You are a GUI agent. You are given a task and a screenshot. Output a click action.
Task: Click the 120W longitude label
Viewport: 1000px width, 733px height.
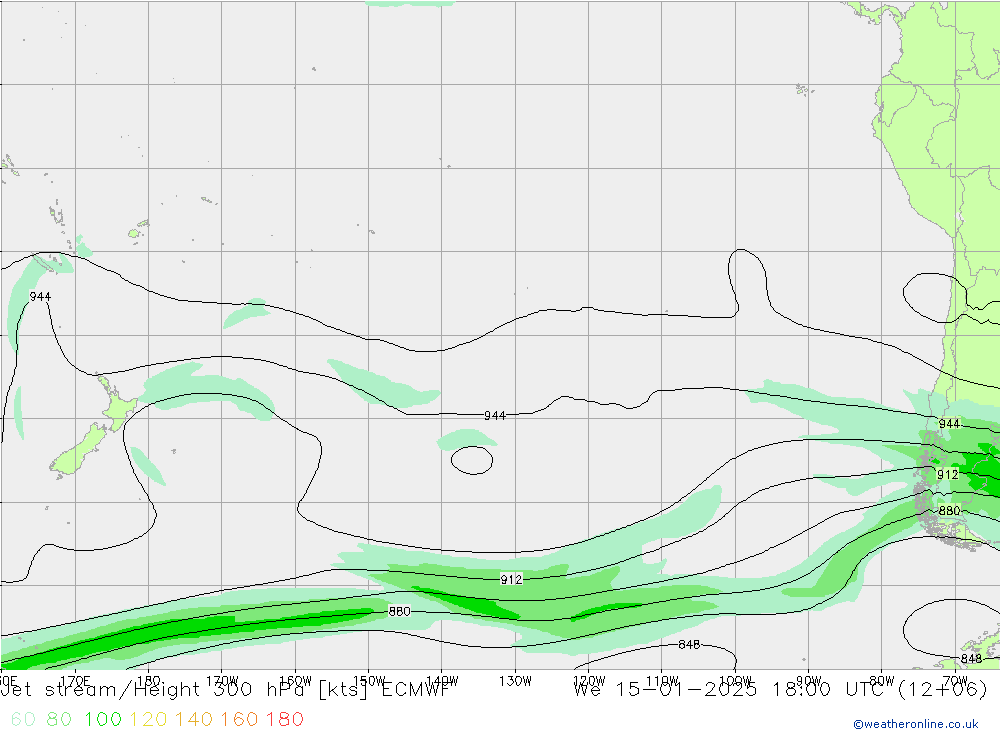(589, 681)
